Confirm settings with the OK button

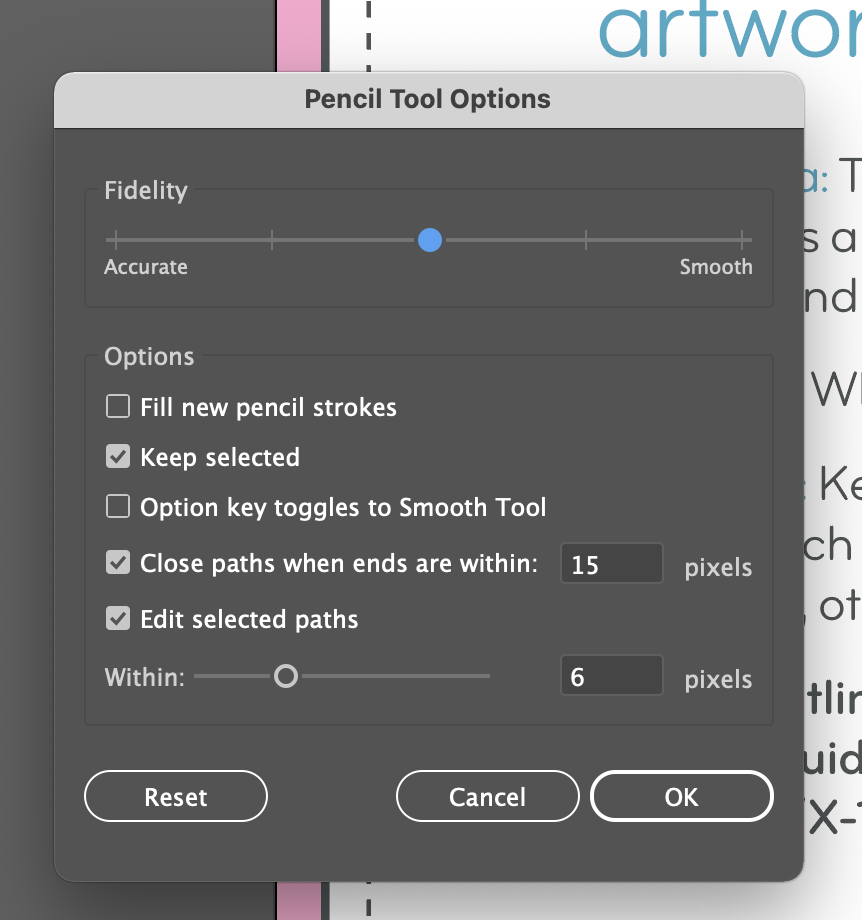(681, 796)
